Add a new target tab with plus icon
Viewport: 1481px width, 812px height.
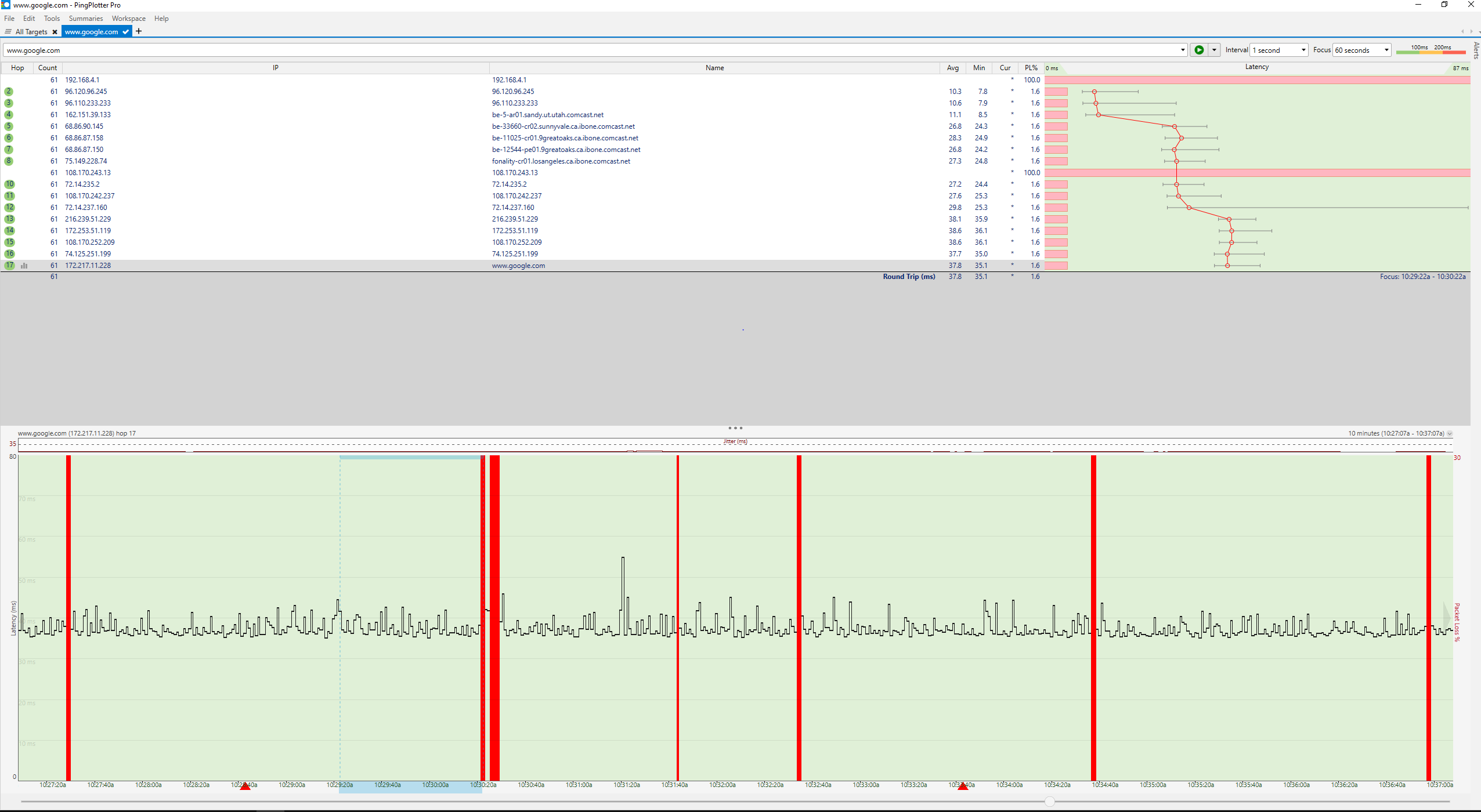pos(139,31)
